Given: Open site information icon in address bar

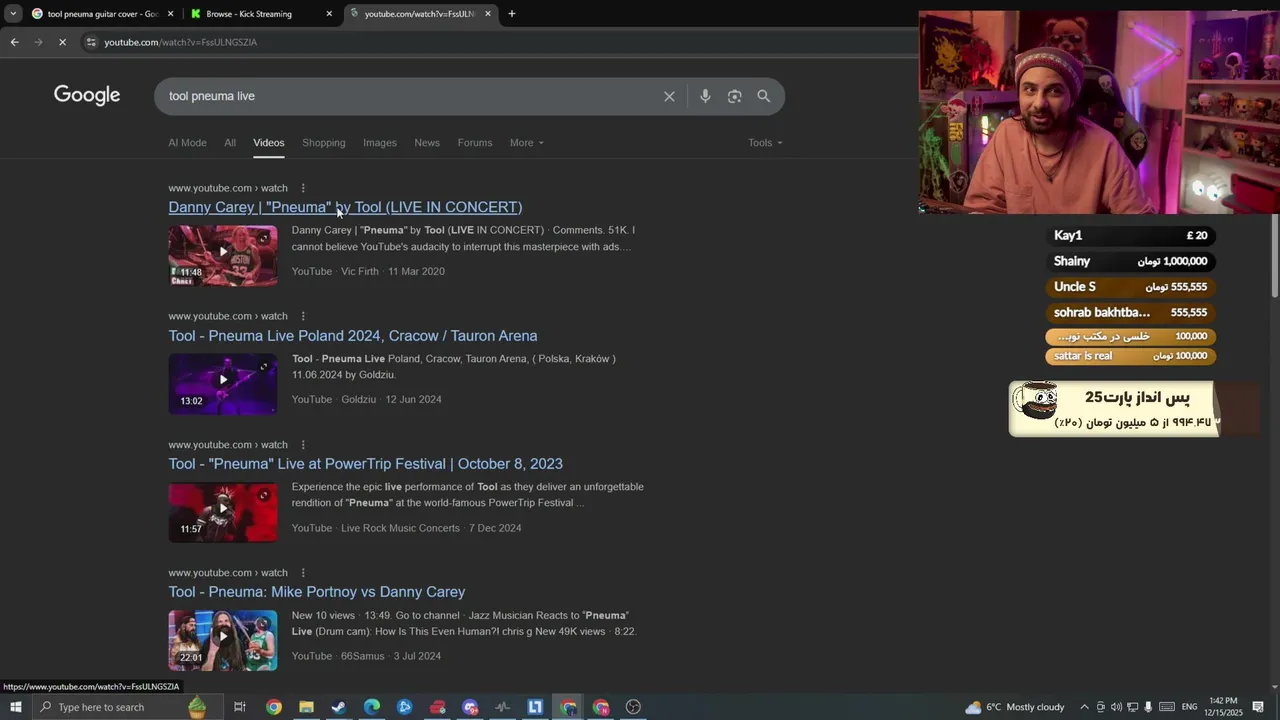Looking at the screenshot, I should [91, 42].
